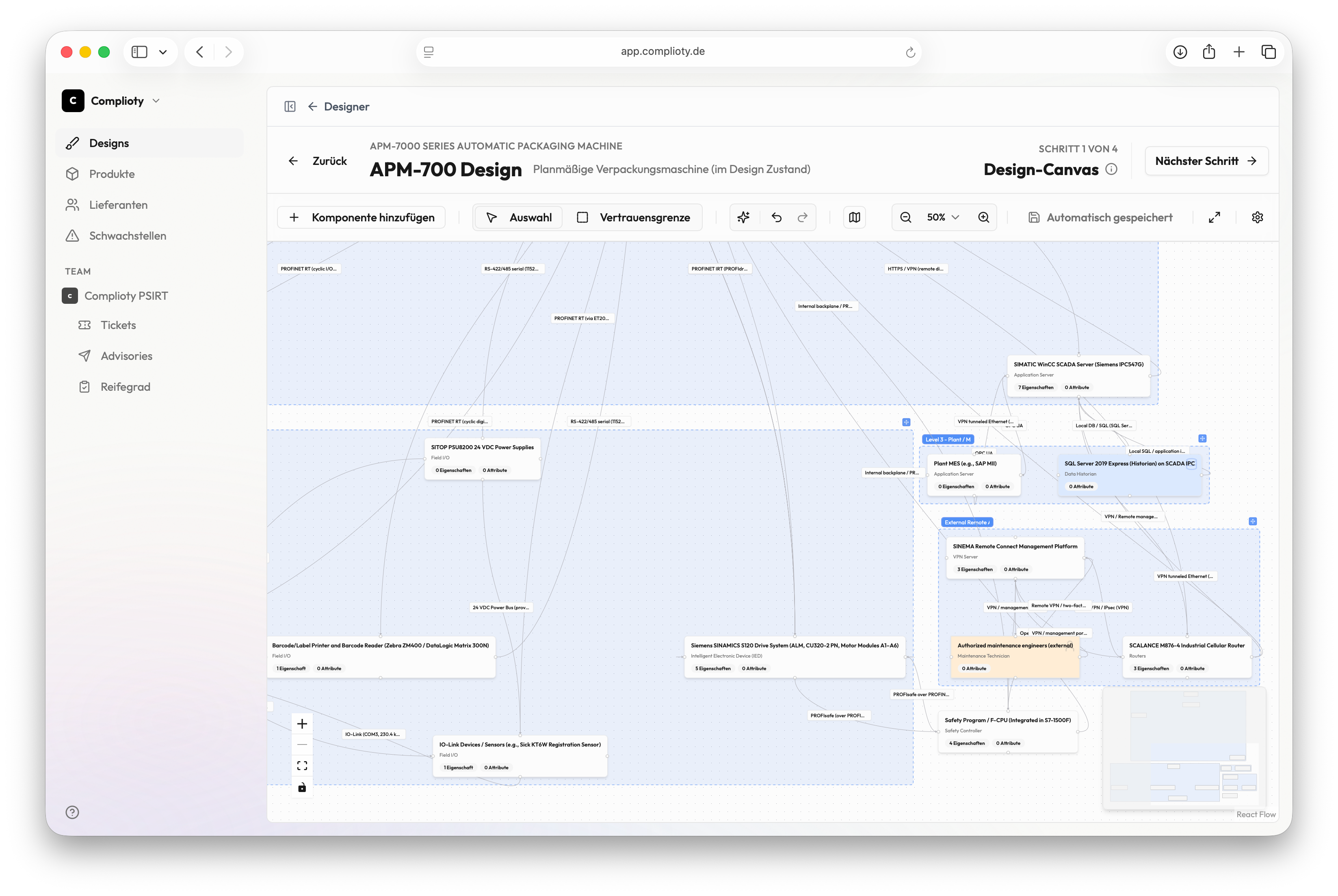Collapse the sidebar panel in Designer header
The height and width of the screenshot is (896, 1338).
[290, 106]
